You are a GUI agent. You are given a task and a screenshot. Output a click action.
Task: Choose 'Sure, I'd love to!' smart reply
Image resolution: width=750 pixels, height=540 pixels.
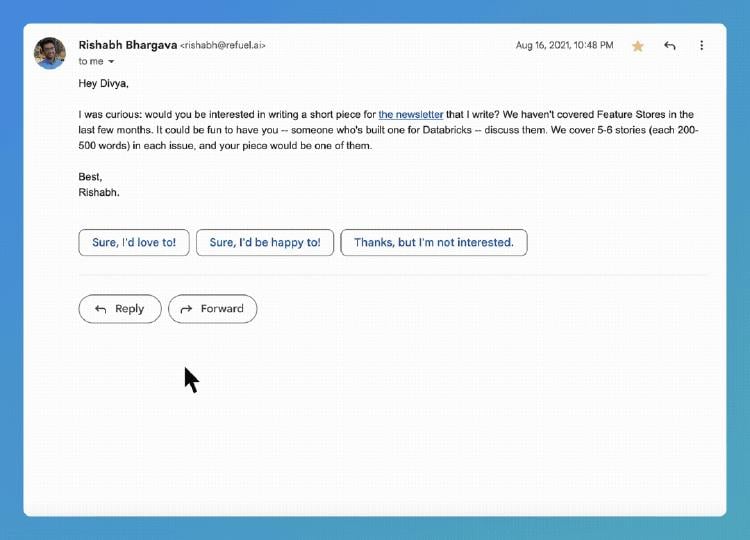click(134, 243)
